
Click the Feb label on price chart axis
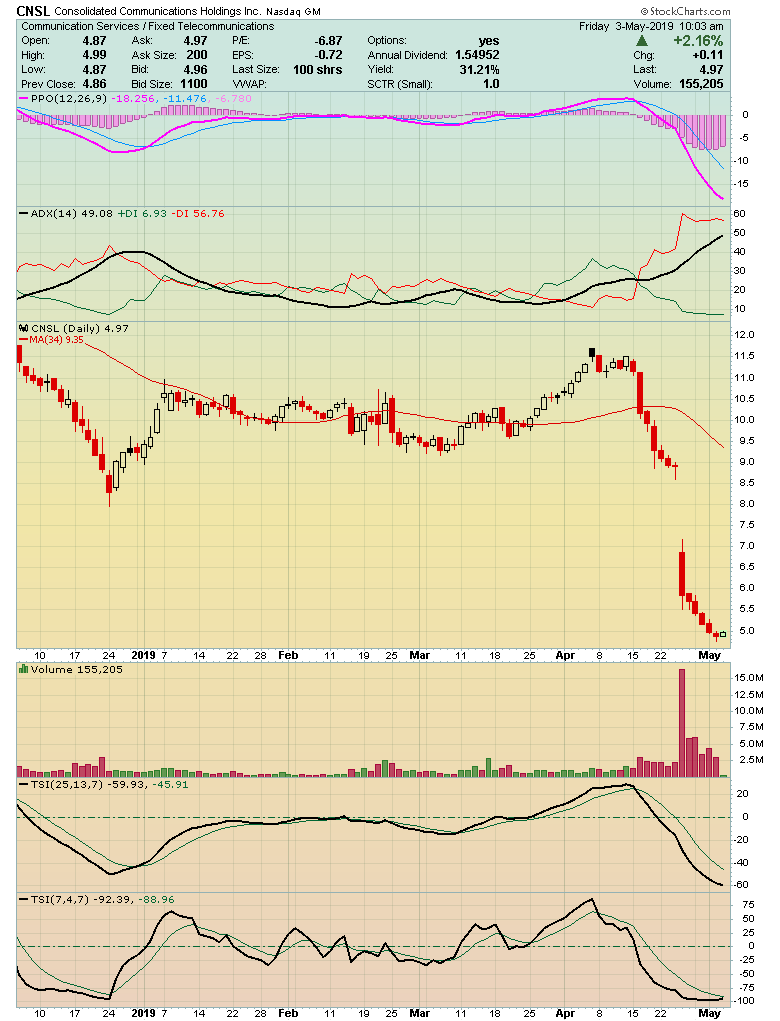(288, 655)
